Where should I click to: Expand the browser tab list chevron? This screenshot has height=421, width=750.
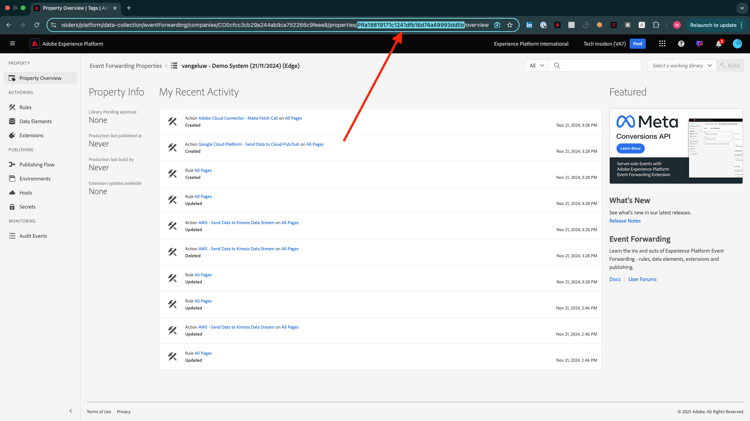742,8
